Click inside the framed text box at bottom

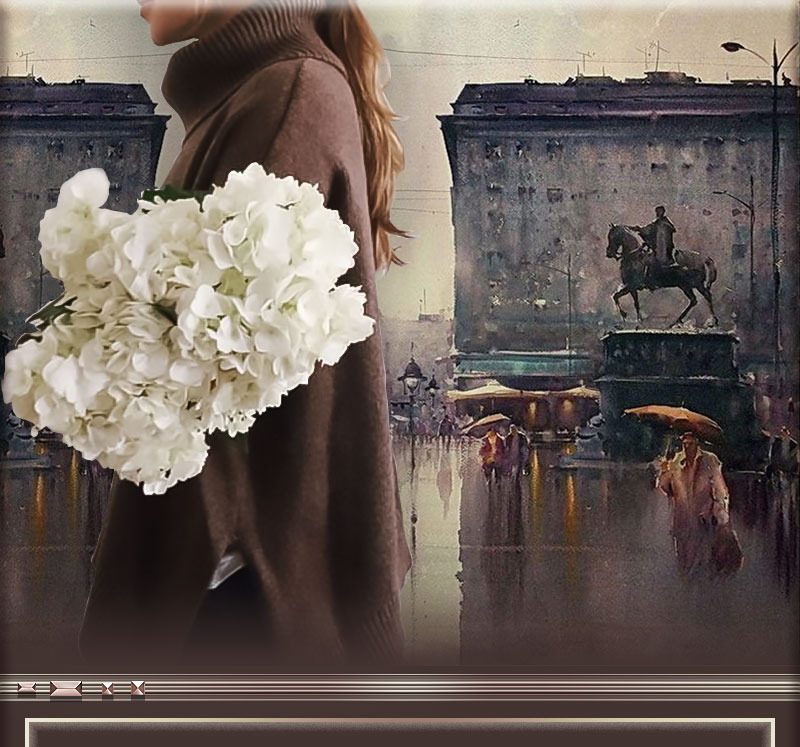(400, 735)
